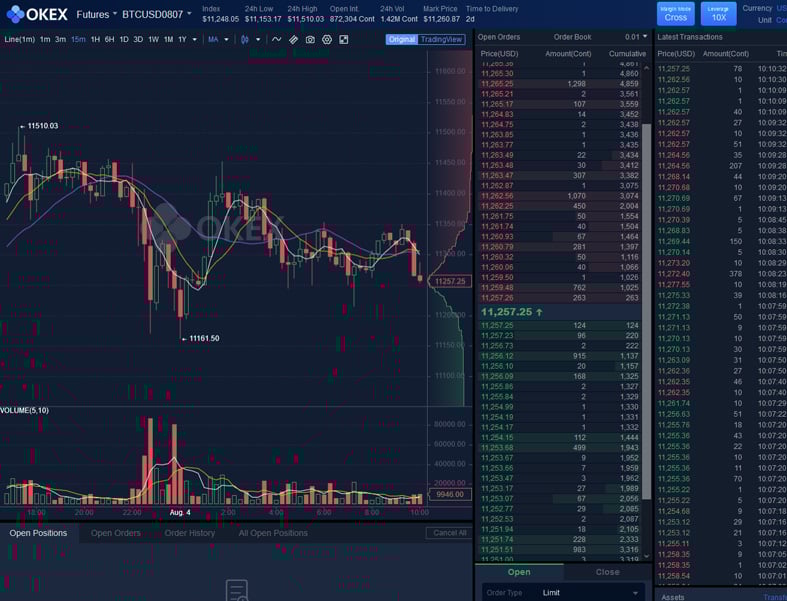Switch chart to 1m interval

tap(45, 39)
